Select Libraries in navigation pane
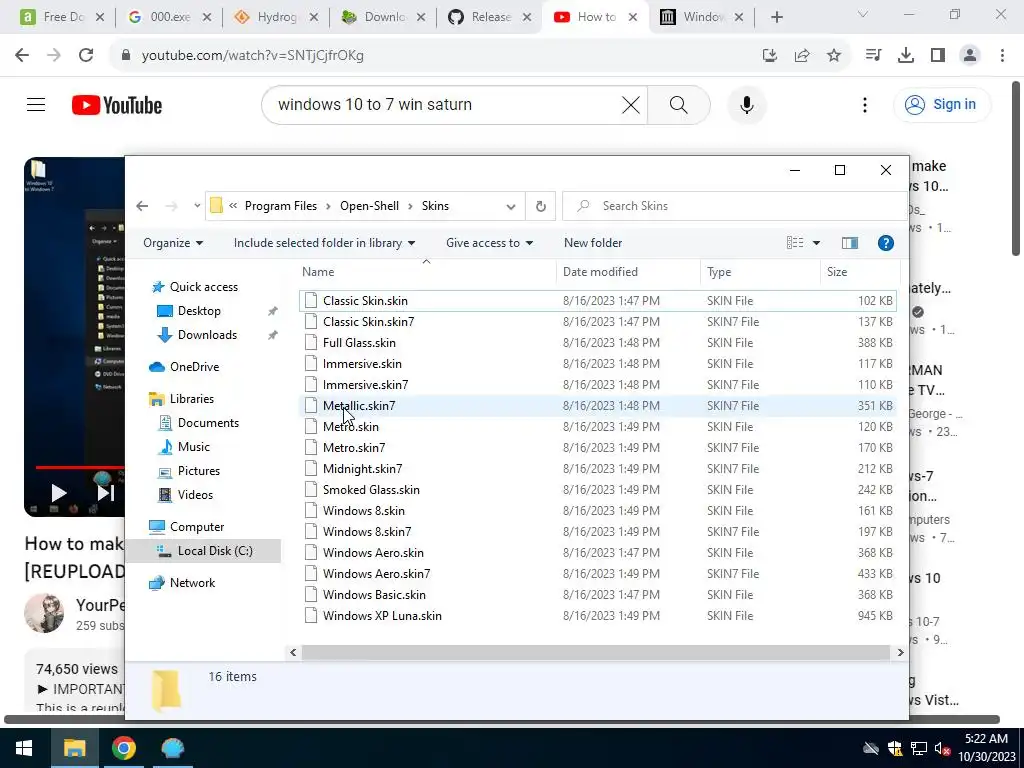Image resolution: width=1024 pixels, height=768 pixels. pos(191,399)
